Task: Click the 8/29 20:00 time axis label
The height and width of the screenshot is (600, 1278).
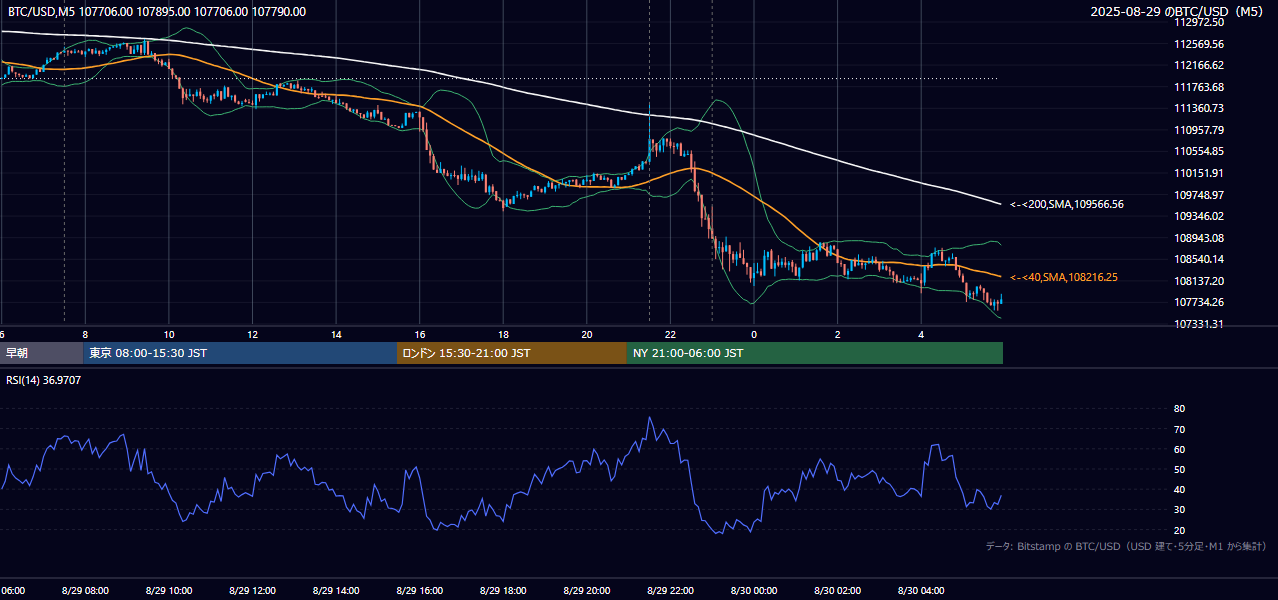Action: tap(586, 591)
